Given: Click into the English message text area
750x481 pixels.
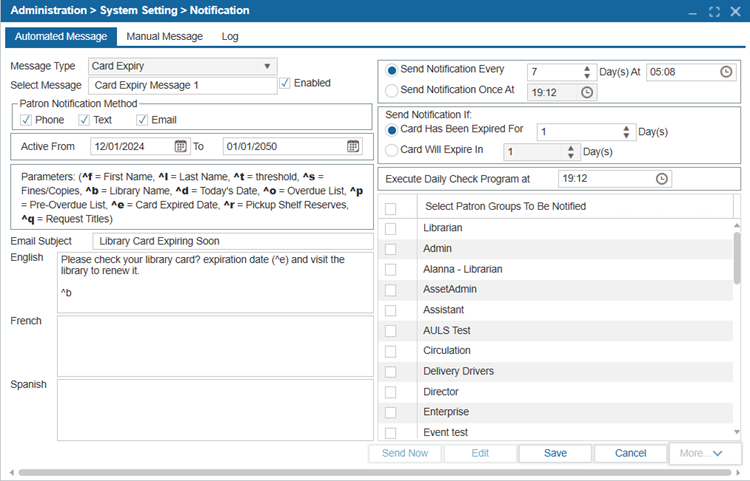Looking at the screenshot, I should pos(215,283).
